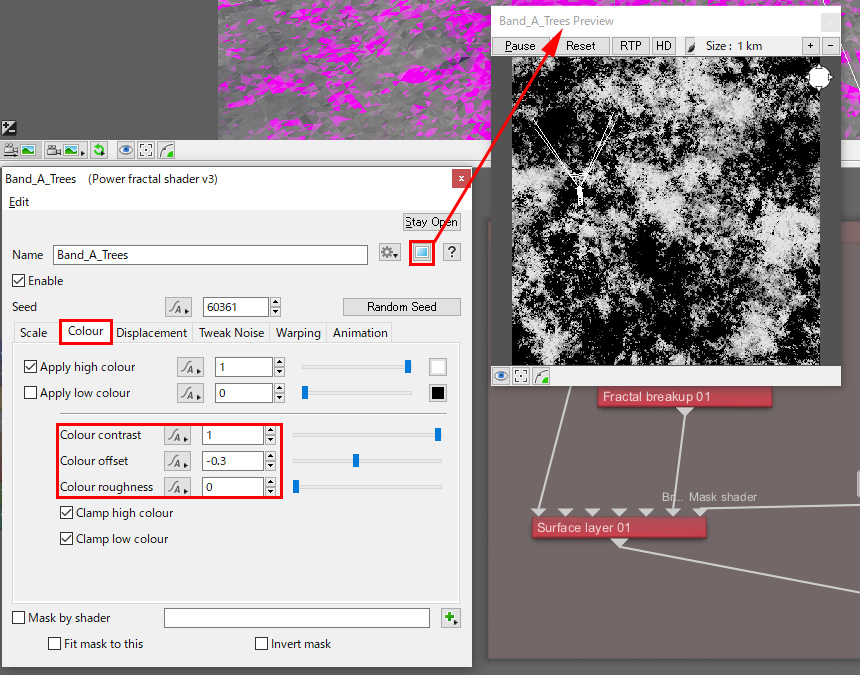Uncheck Clamp high colour
Viewport: 860px width, 675px height.
point(67,513)
